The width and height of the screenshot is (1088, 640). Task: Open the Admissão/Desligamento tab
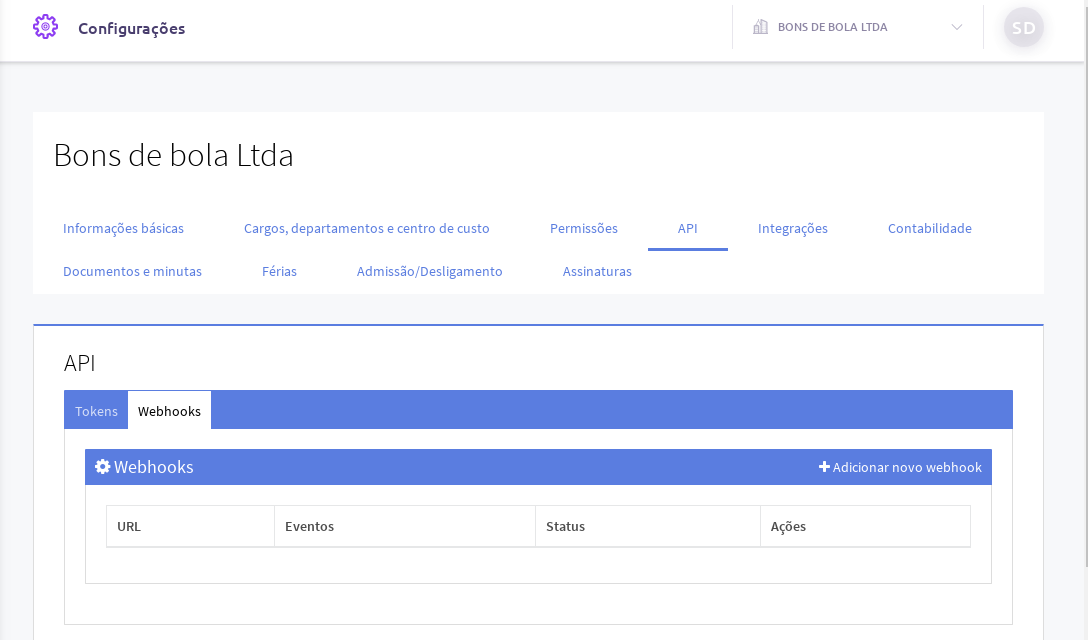(x=430, y=271)
